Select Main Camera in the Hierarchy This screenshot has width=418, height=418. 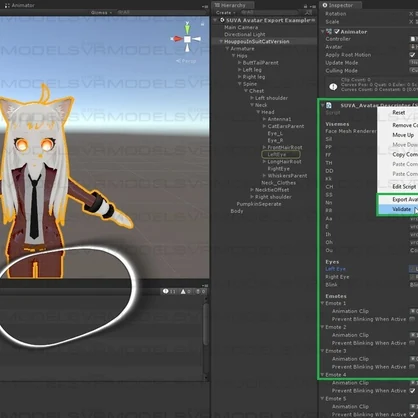241,27
